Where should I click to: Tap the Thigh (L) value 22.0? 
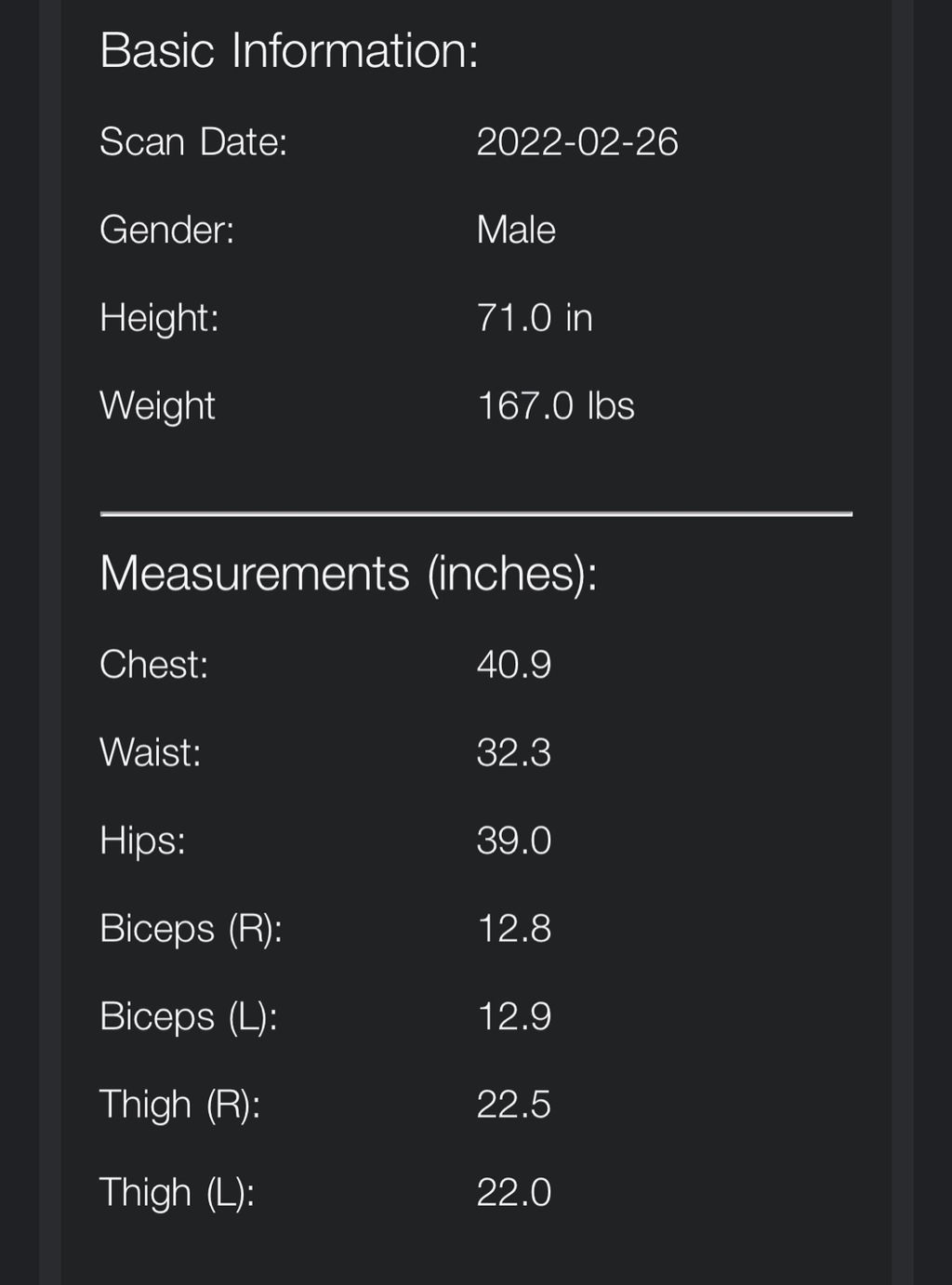(x=514, y=1193)
